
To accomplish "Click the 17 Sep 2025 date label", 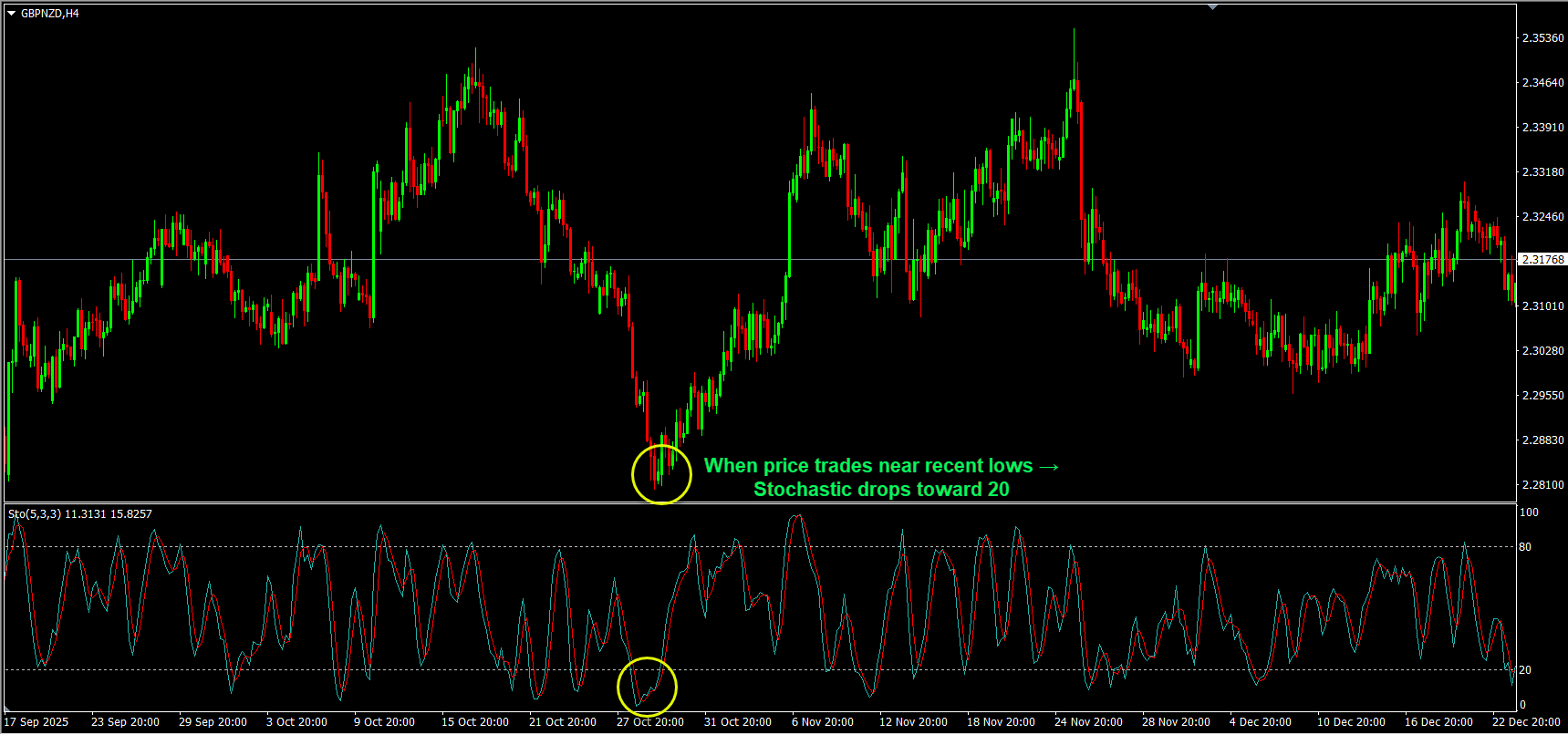I will (36, 722).
